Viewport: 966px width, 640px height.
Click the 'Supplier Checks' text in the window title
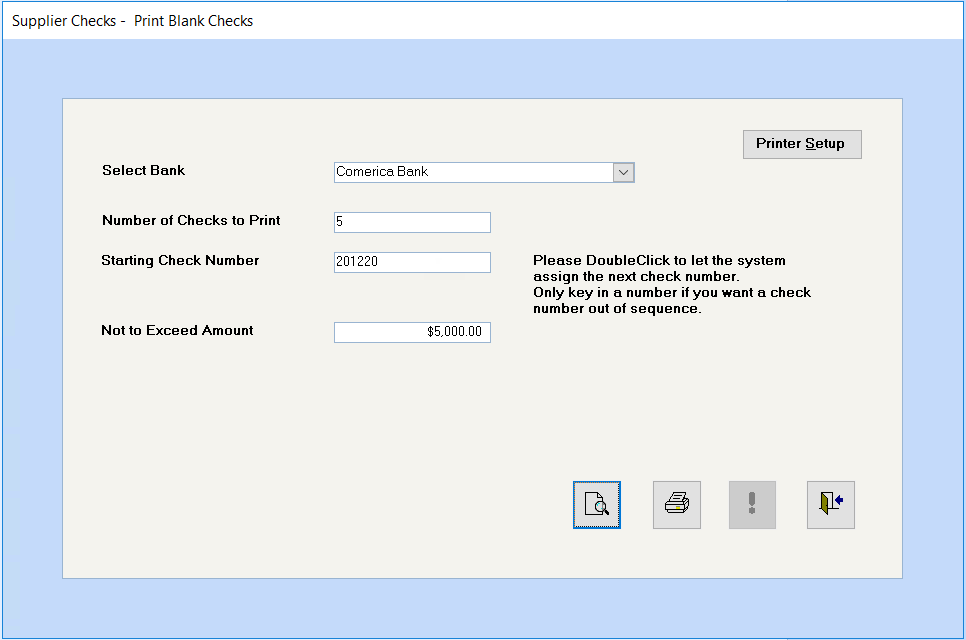coord(64,21)
